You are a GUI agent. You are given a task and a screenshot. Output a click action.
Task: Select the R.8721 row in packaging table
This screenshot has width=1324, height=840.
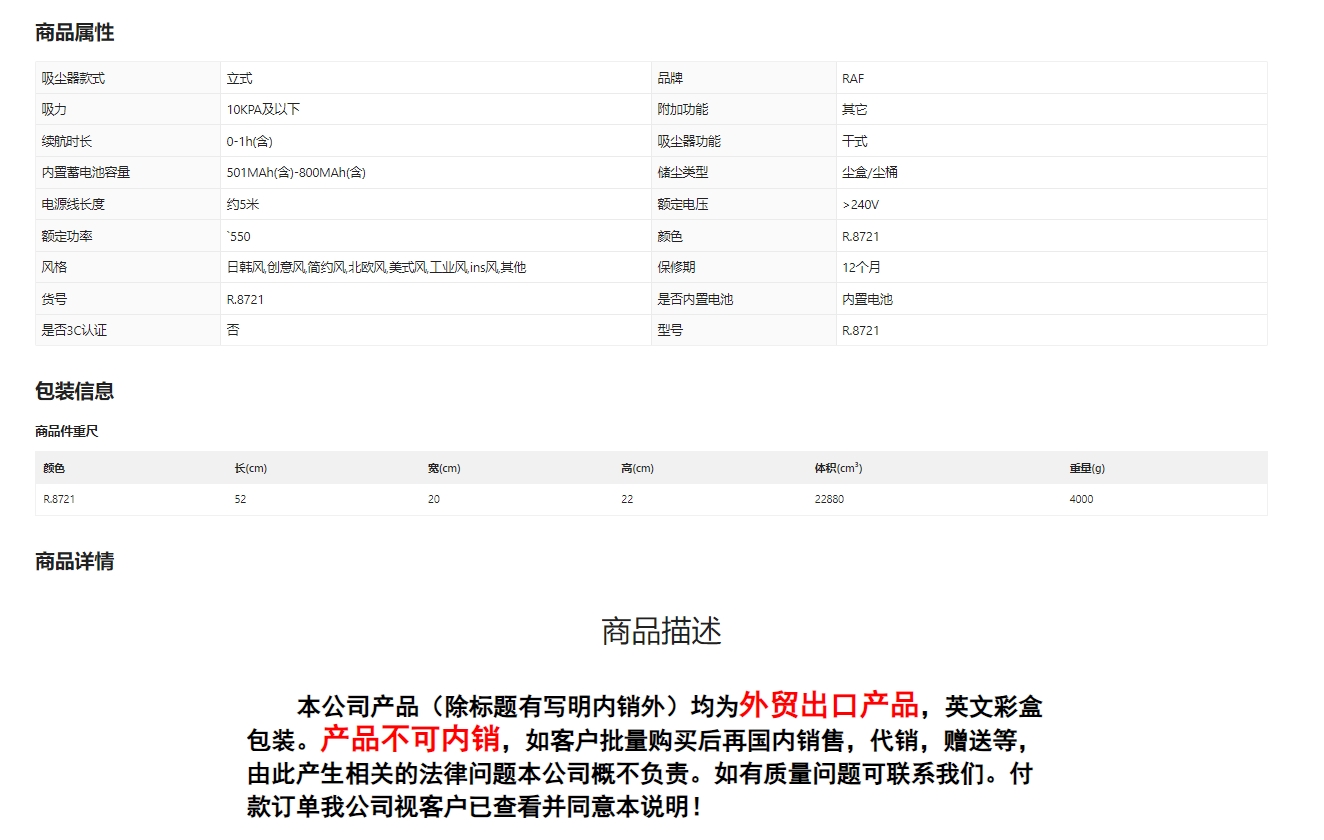click(651, 499)
